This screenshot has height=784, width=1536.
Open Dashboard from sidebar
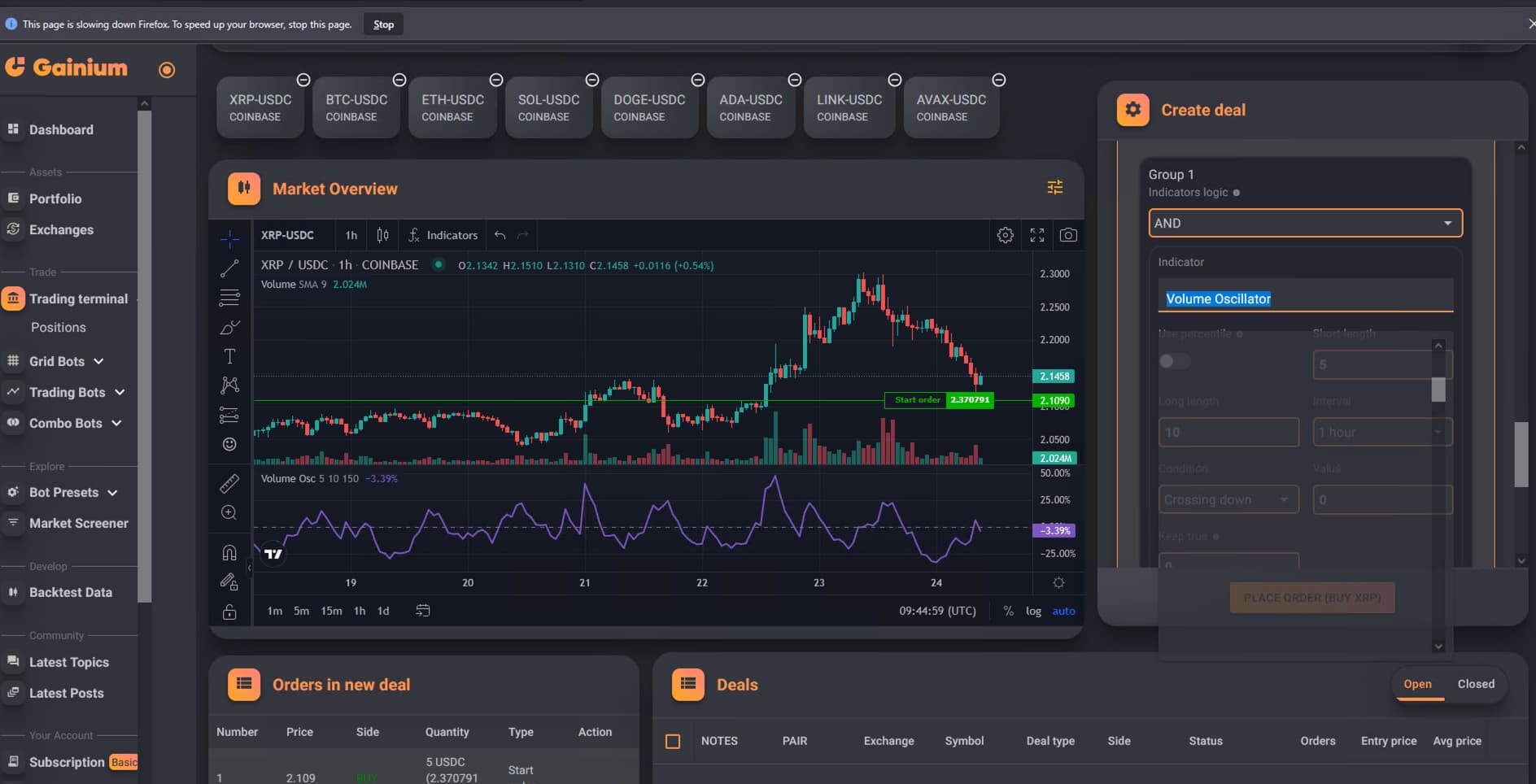coord(61,129)
